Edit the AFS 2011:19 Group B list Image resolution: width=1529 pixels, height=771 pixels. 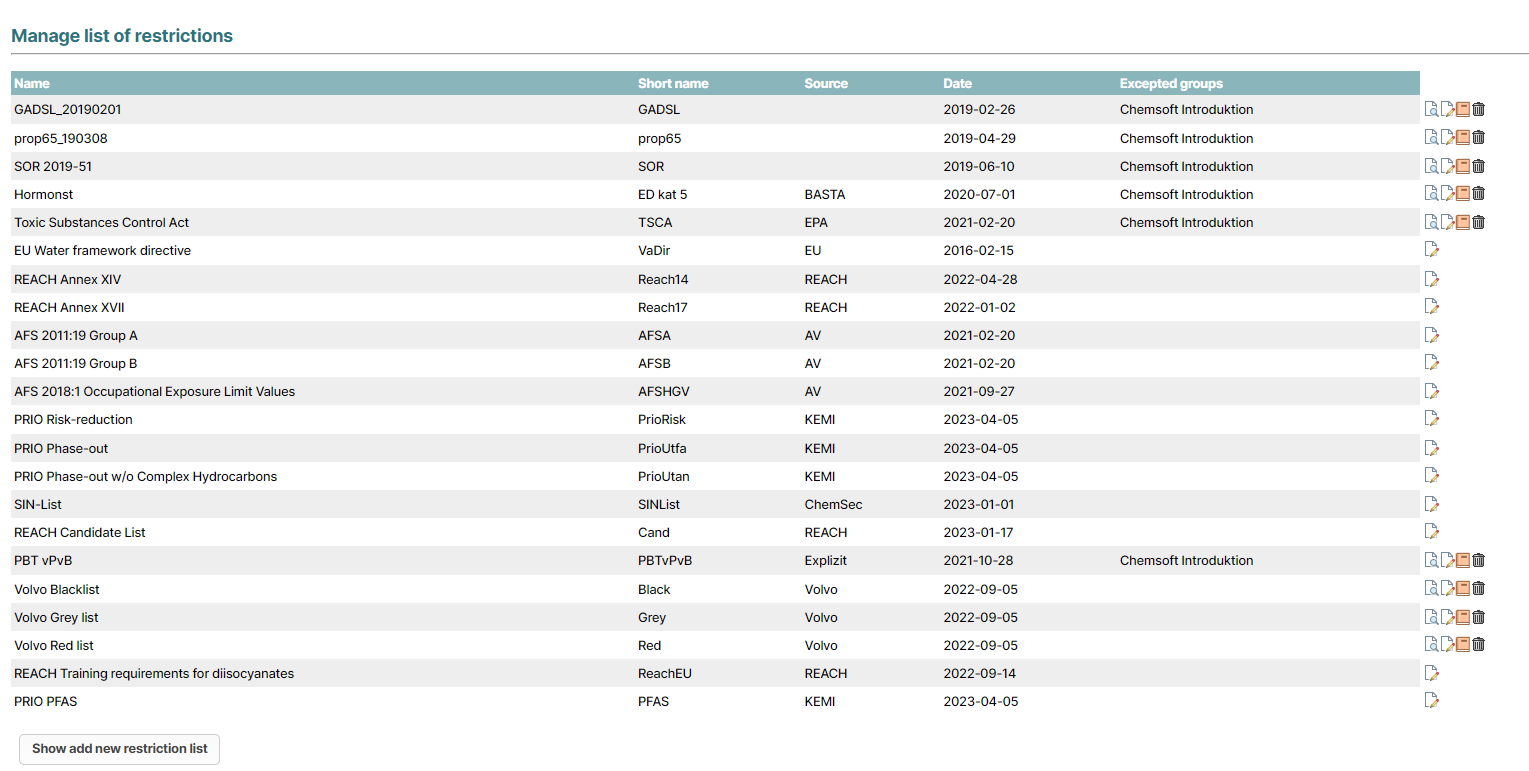point(1431,363)
